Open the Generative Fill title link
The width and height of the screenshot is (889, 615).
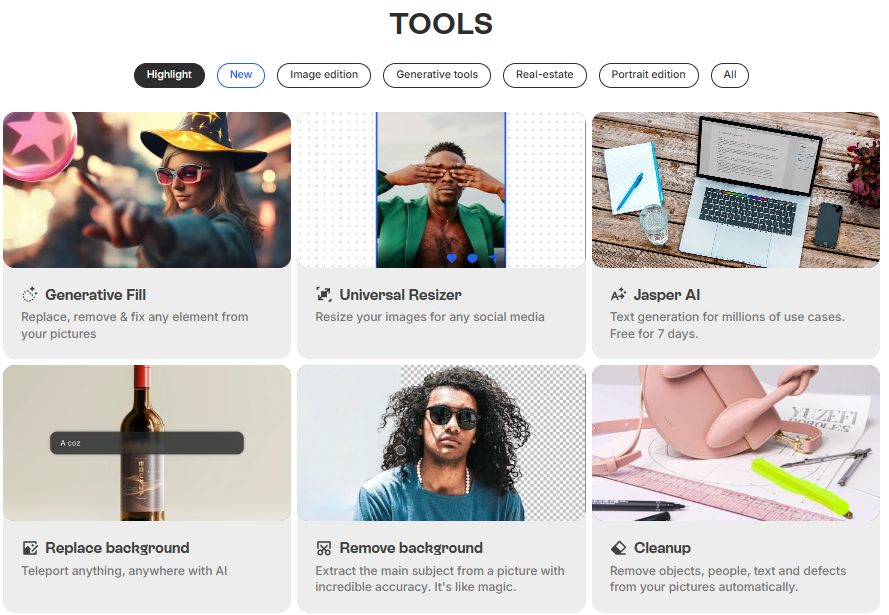[95, 295]
